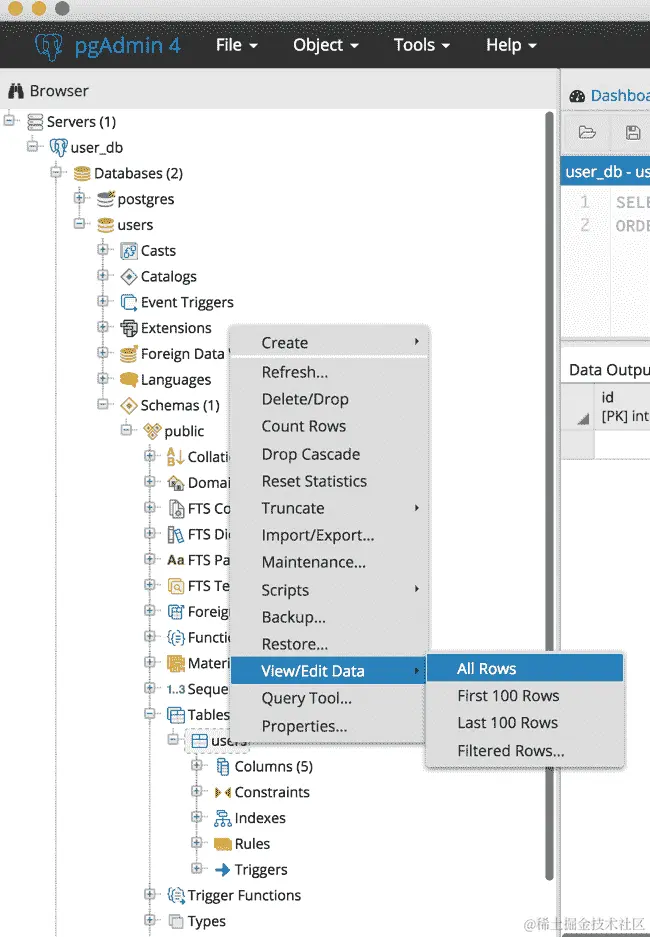Click the Databases (2) icon
Image resolution: width=650 pixels, height=937 pixels.
coord(82,173)
